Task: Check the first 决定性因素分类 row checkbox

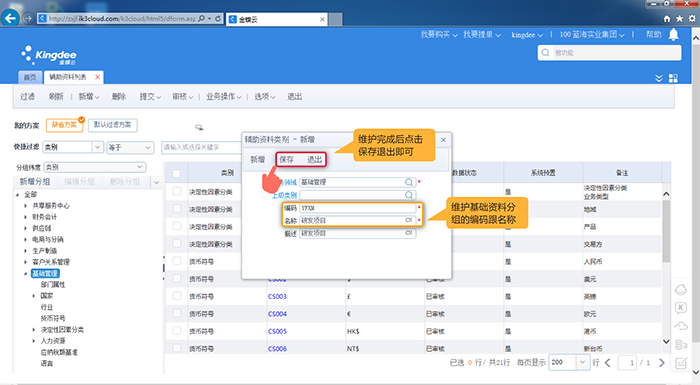Action: tap(177, 192)
